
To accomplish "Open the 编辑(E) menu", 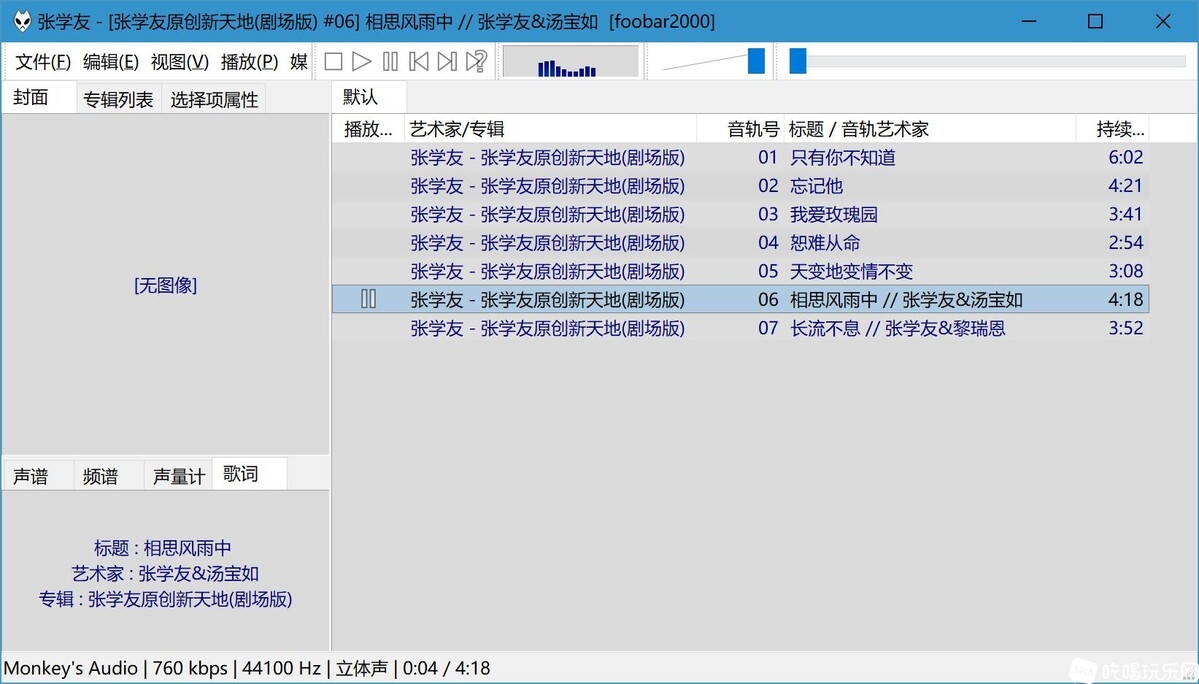I will [x=111, y=62].
